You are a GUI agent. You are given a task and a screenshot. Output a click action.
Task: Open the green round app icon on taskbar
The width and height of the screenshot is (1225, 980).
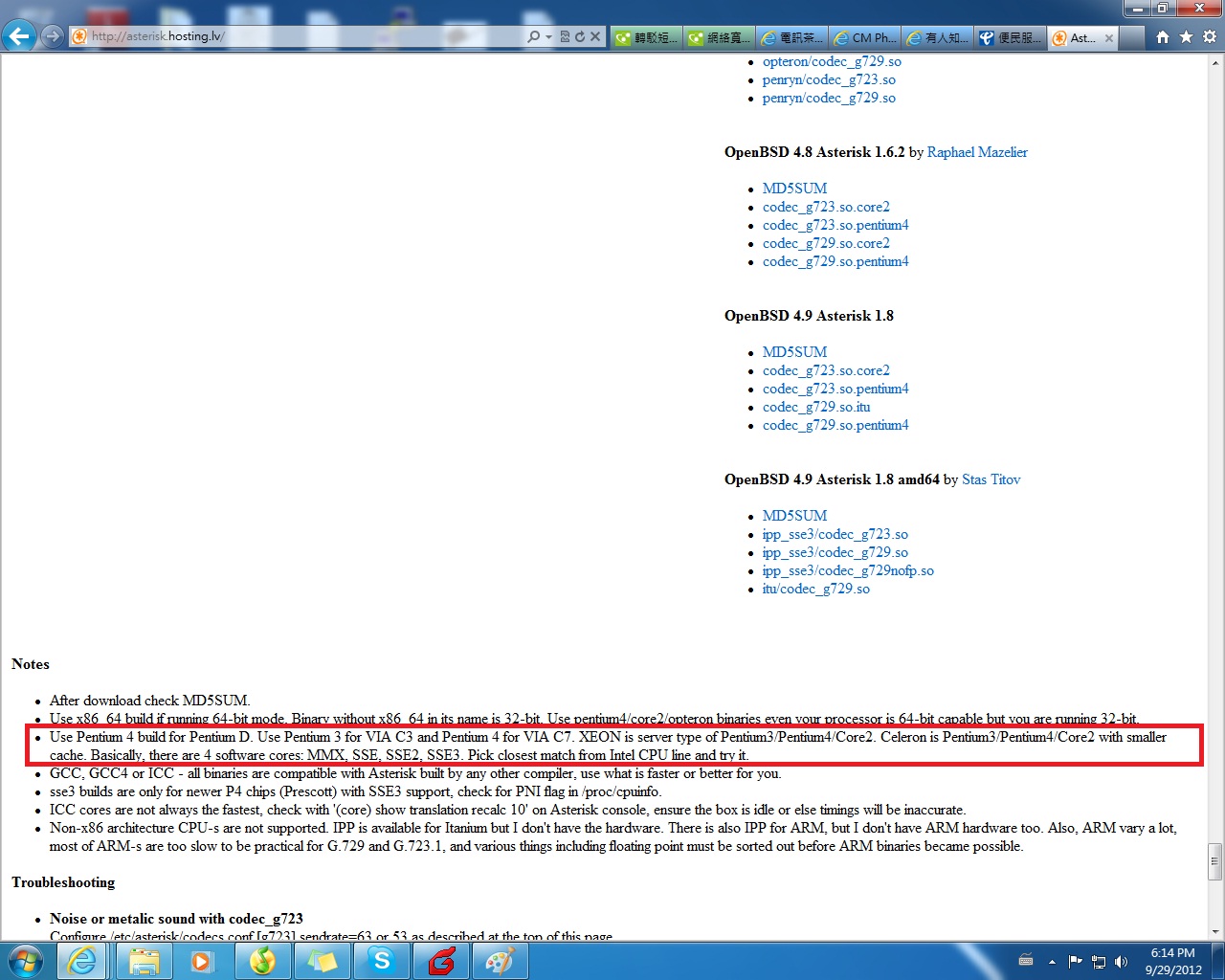click(262, 961)
